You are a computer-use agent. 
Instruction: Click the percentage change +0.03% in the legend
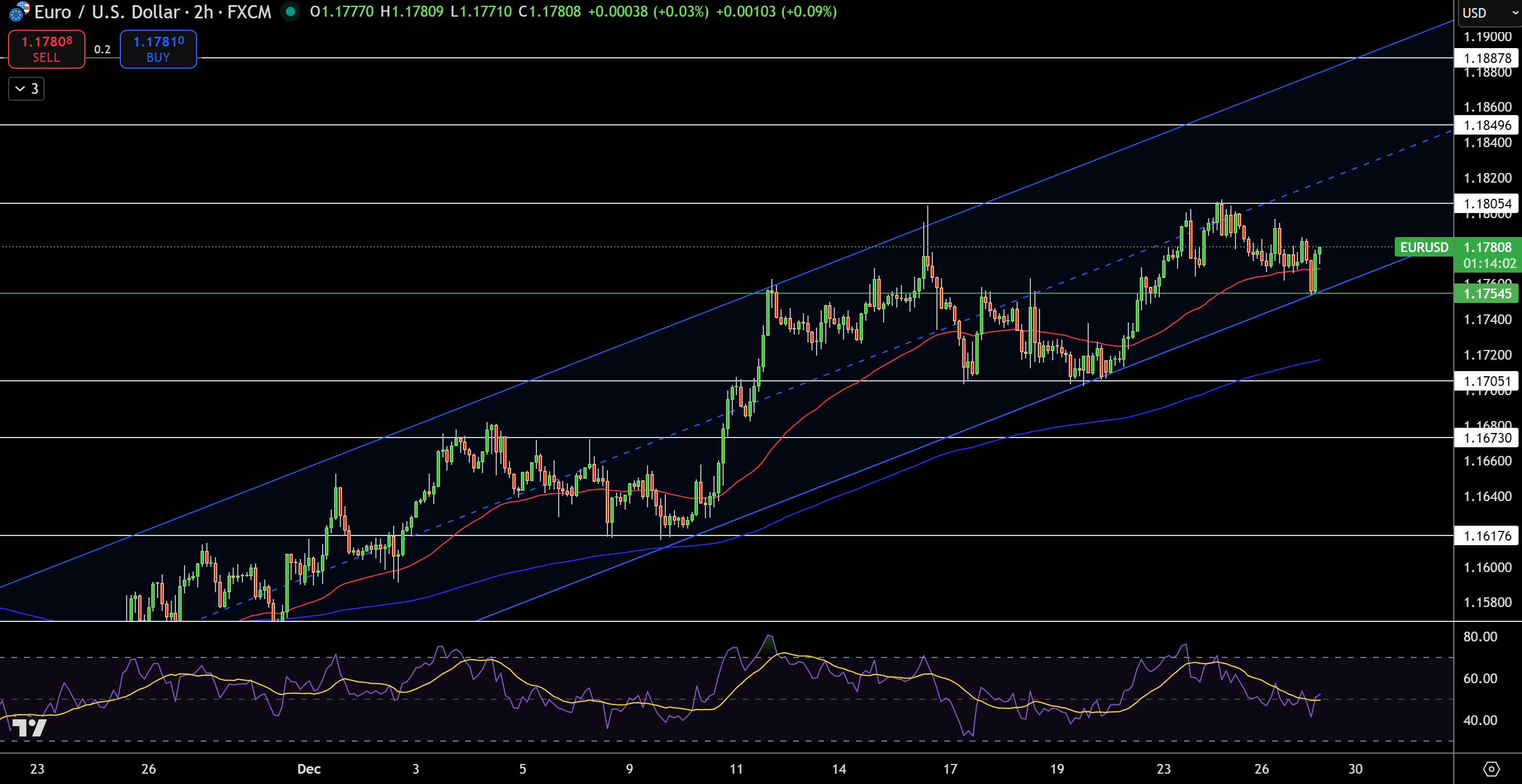coord(685,12)
